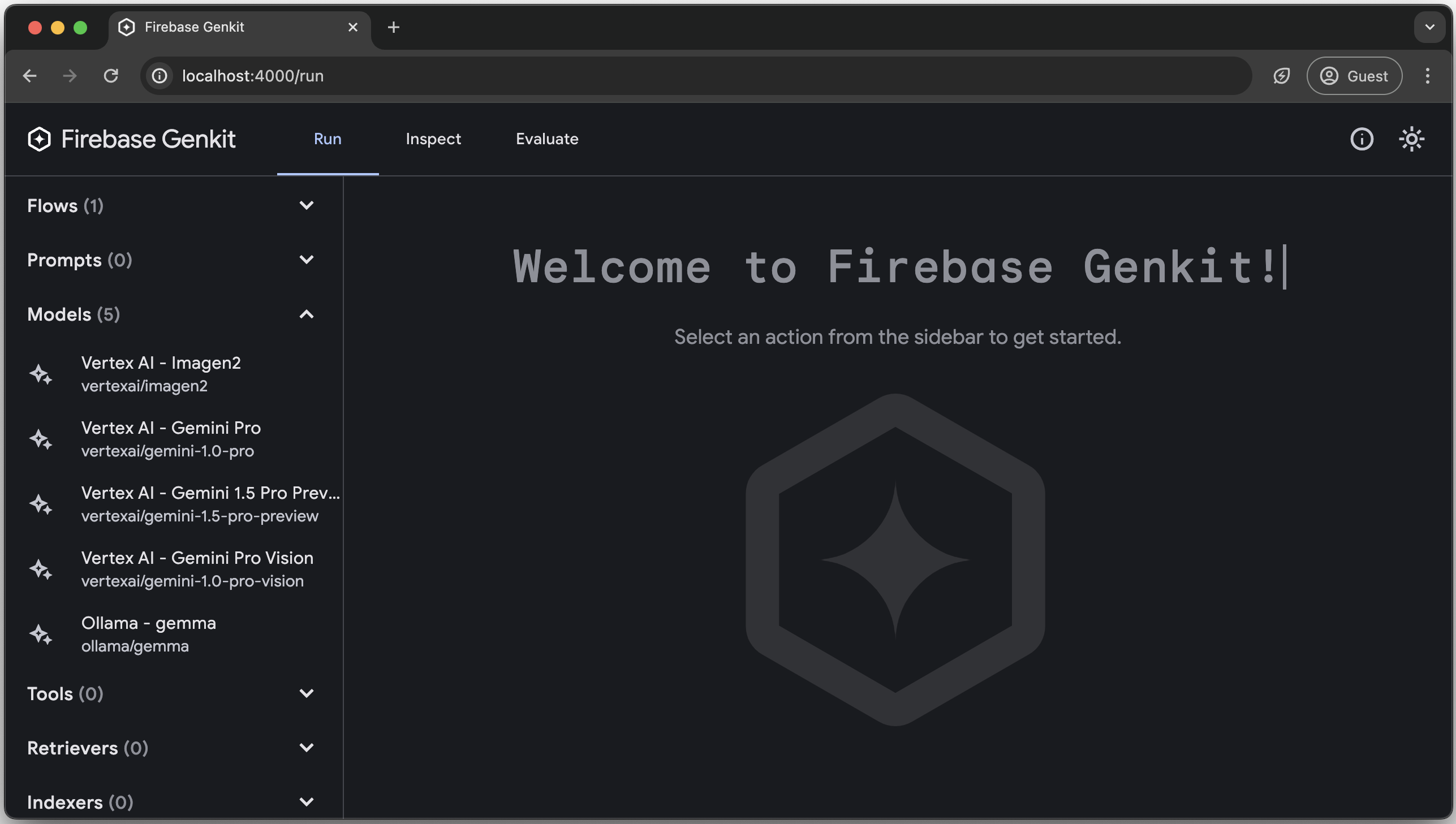1456x824 pixels.
Task: Expand the Tools section dropdown
Action: [x=306, y=693]
